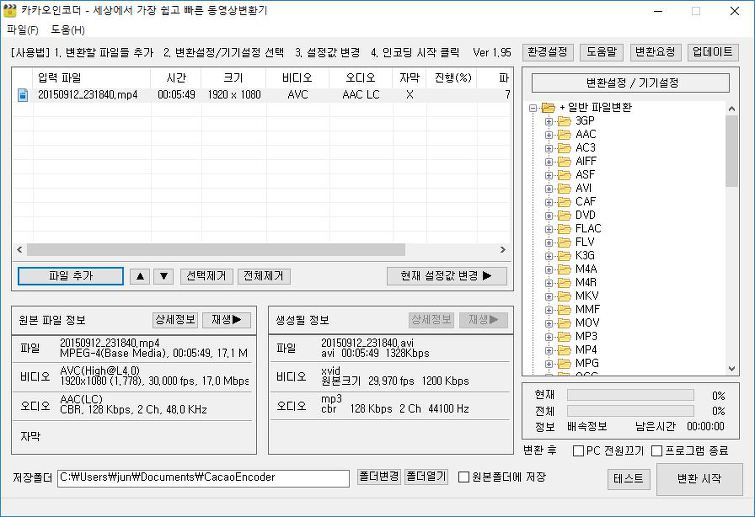Click the AC3 folder icon
This screenshot has height=517, width=755.
point(564,148)
